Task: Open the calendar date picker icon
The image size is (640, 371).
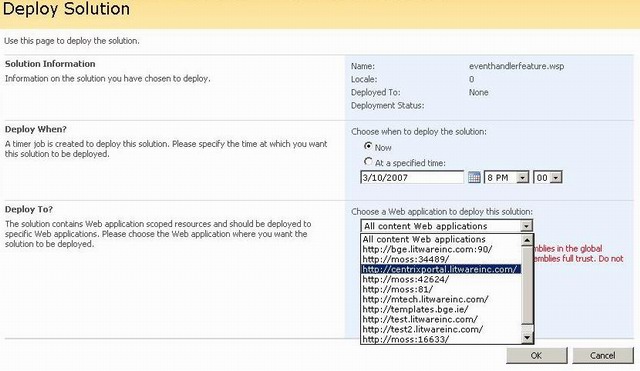Action: [474, 177]
